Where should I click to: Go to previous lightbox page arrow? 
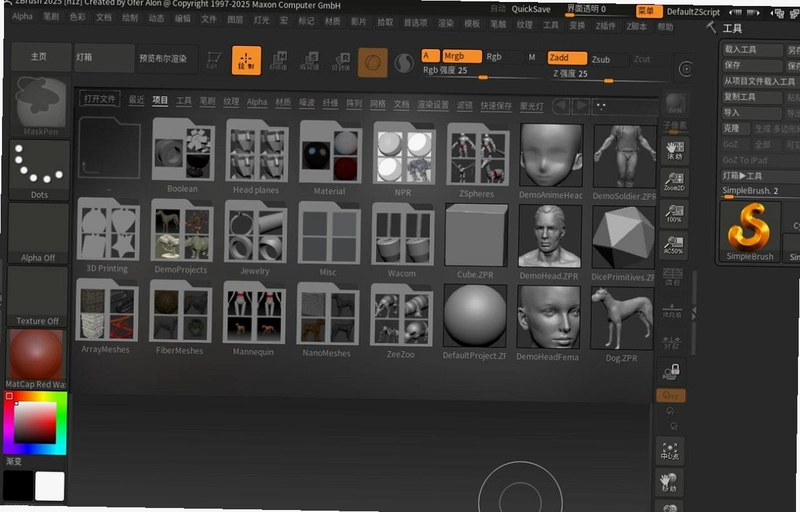tap(562, 106)
